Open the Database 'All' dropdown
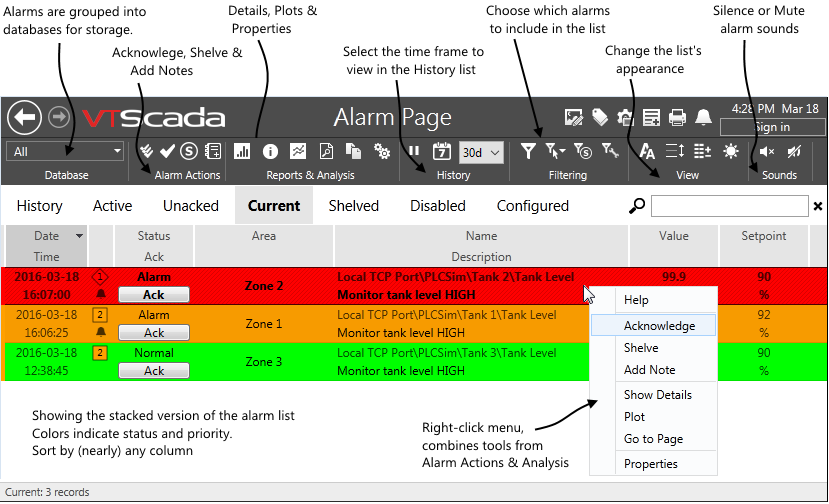The height and width of the screenshot is (504, 829). coord(65,151)
